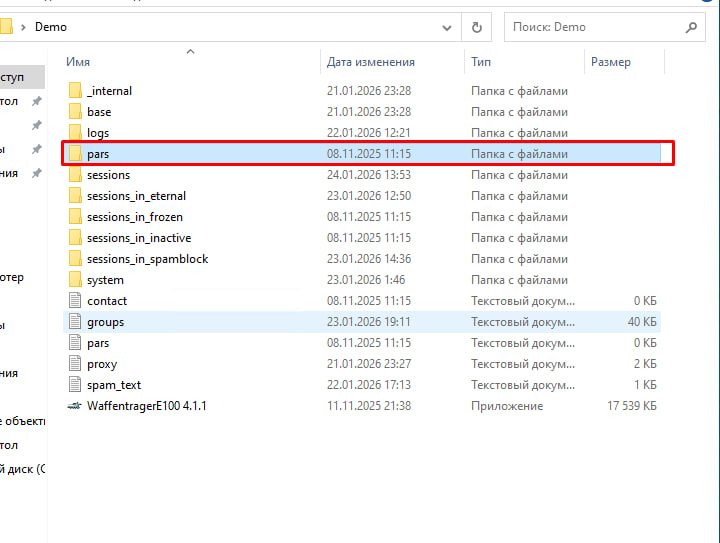Click the proxy text file icon

click(x=75, y=364)
